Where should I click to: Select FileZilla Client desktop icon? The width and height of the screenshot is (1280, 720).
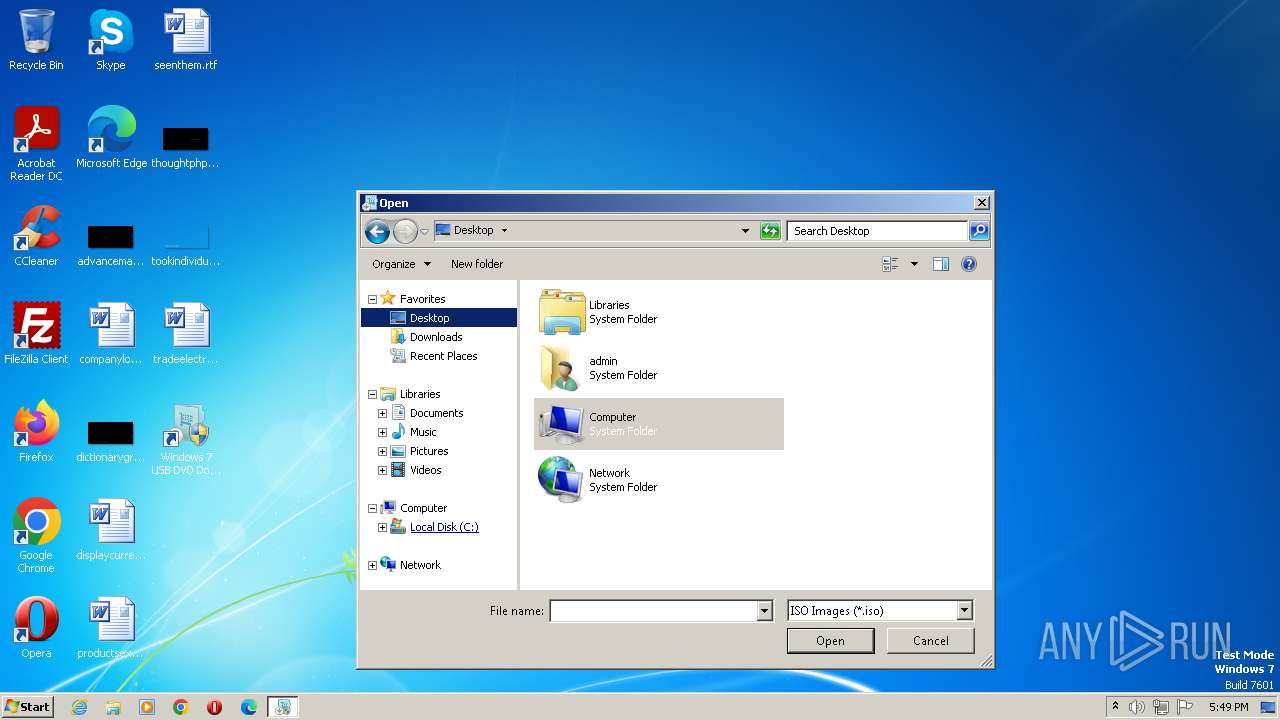(x=36, y=334)
